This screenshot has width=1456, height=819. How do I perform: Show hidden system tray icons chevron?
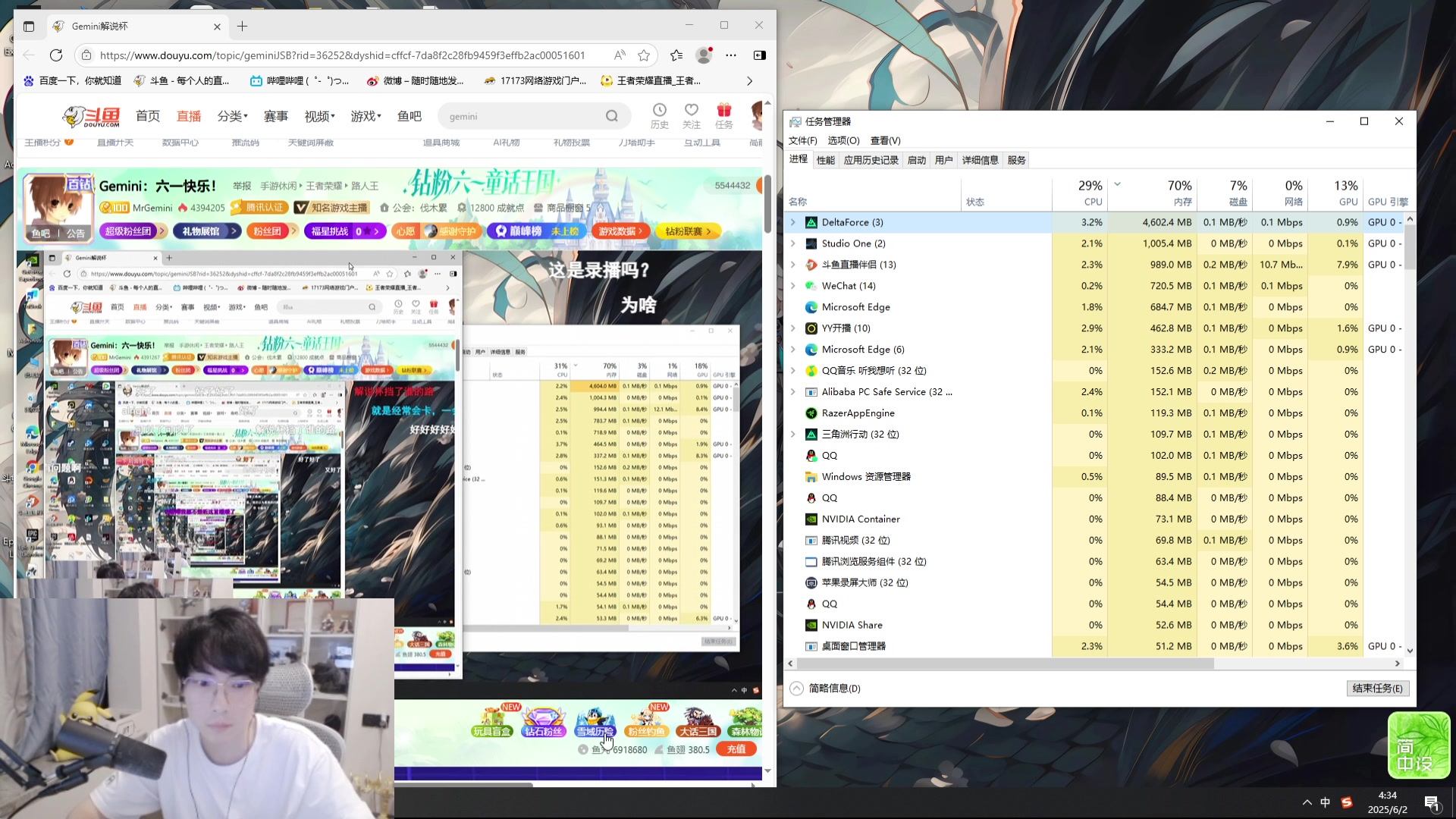click(x=1307, y=802)
